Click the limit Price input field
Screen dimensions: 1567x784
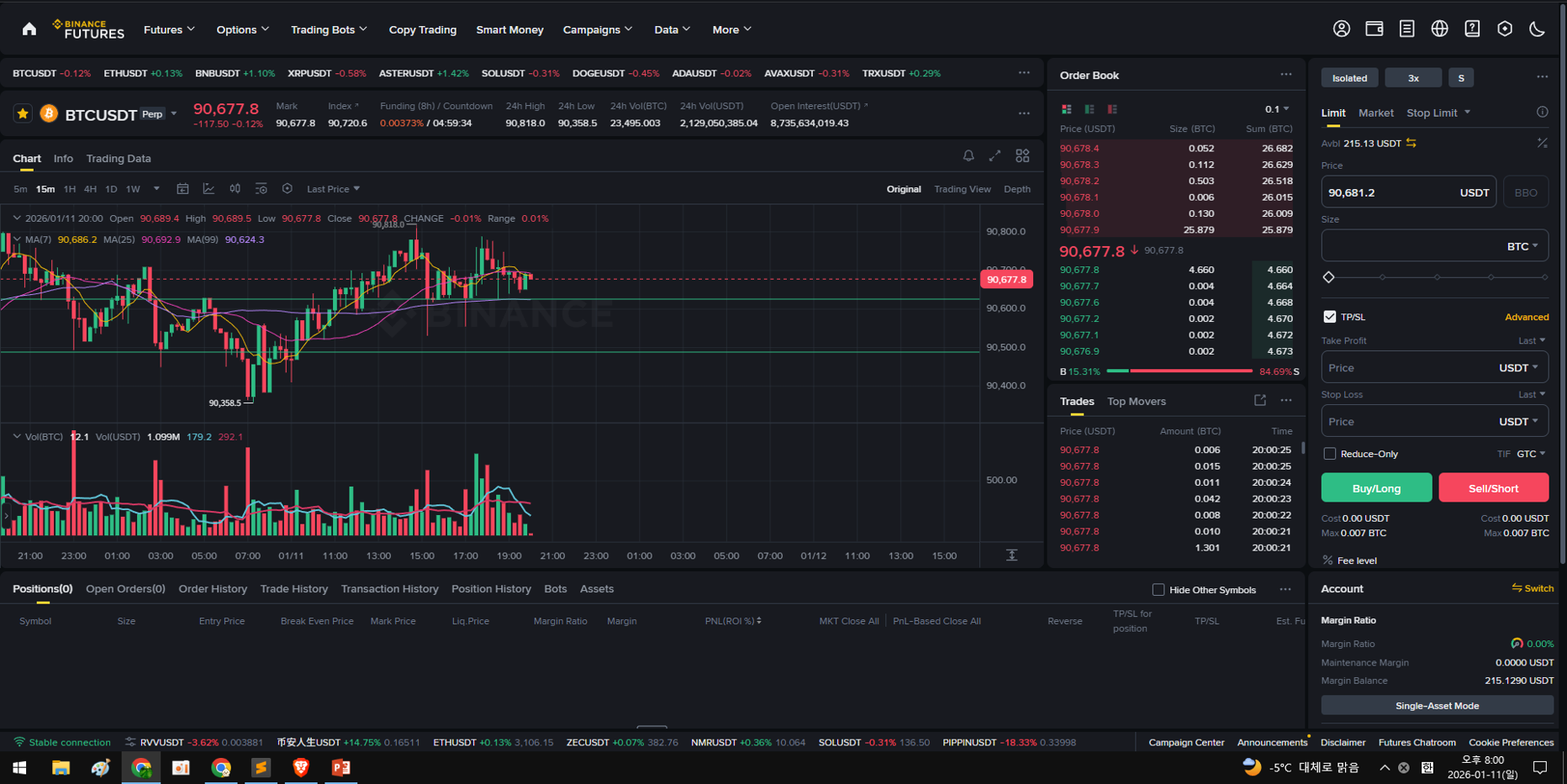coord(1408,192)
